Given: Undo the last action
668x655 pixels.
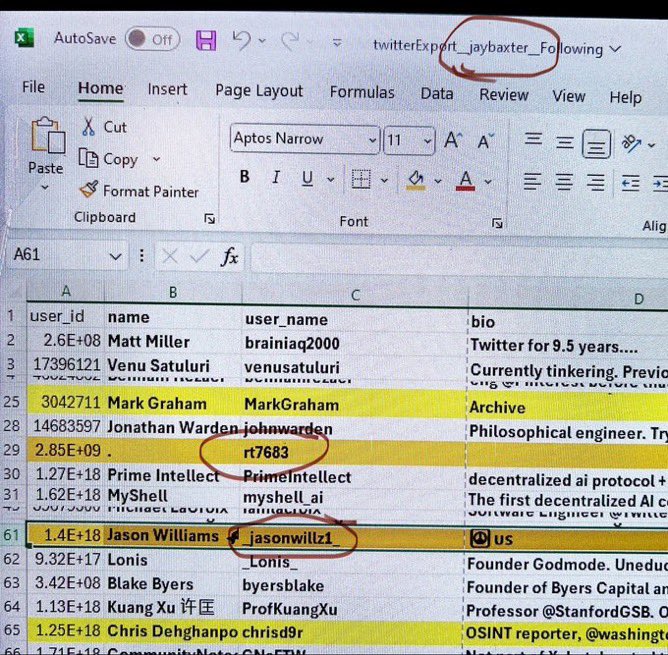Looking at the screenshot, I should pos(241,41).
